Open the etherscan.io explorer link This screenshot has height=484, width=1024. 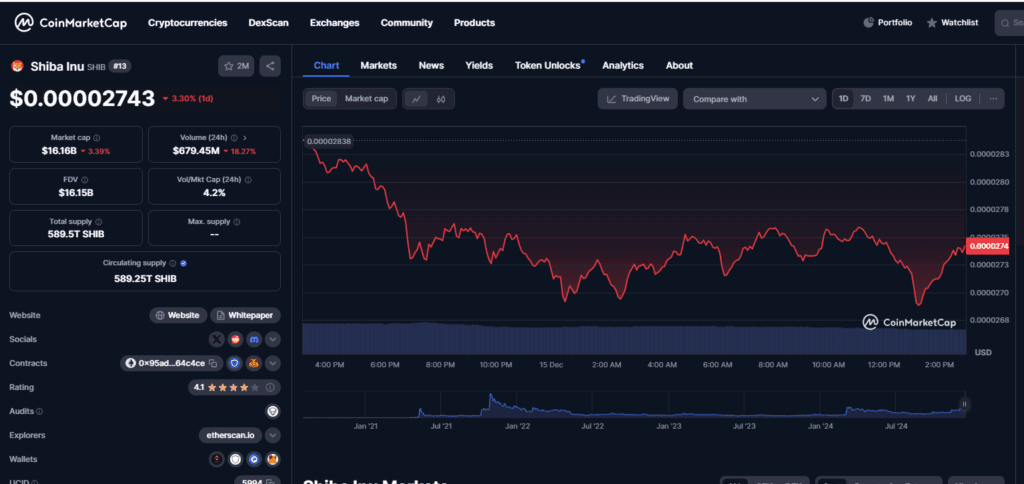pos(231,435)
